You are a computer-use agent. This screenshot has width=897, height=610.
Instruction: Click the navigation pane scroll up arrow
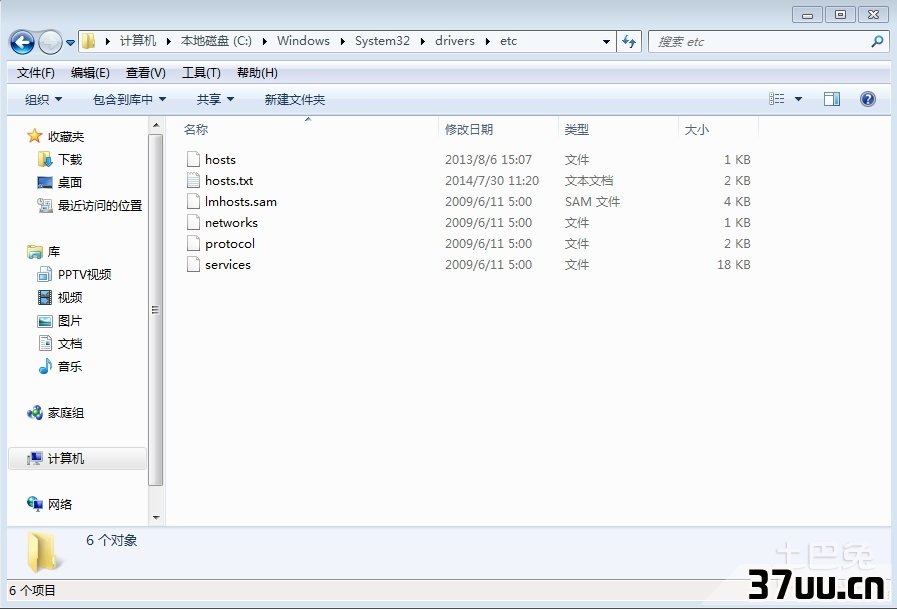[x=156, y=125]
